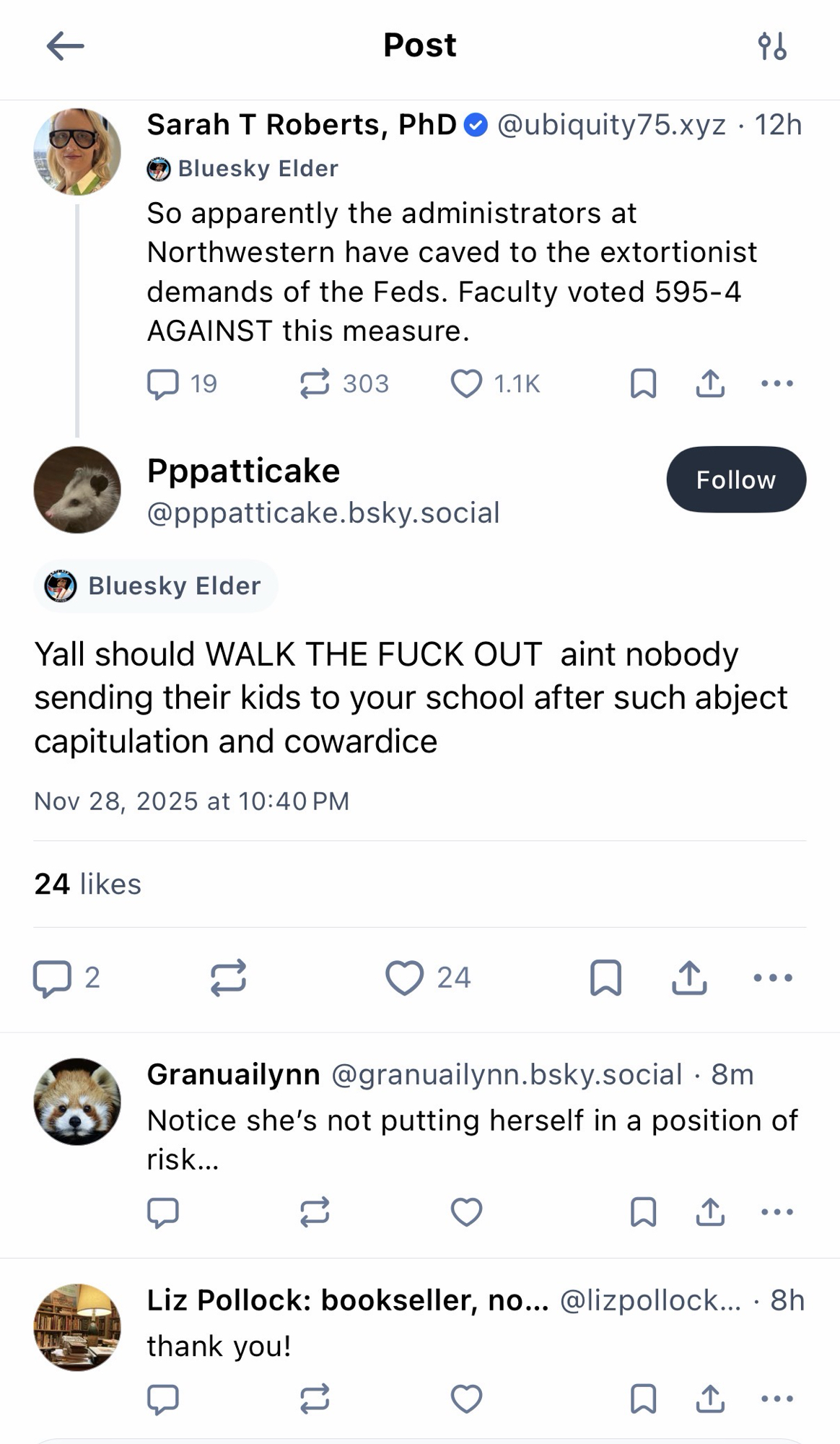View the 24 likes list
This screenshot has width=840, height=1444.
(88, 884)
